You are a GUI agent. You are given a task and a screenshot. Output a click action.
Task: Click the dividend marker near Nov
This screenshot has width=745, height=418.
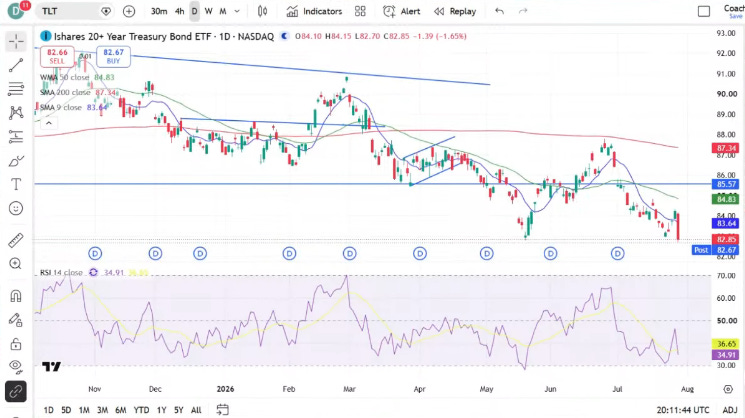tap(95, 254)
